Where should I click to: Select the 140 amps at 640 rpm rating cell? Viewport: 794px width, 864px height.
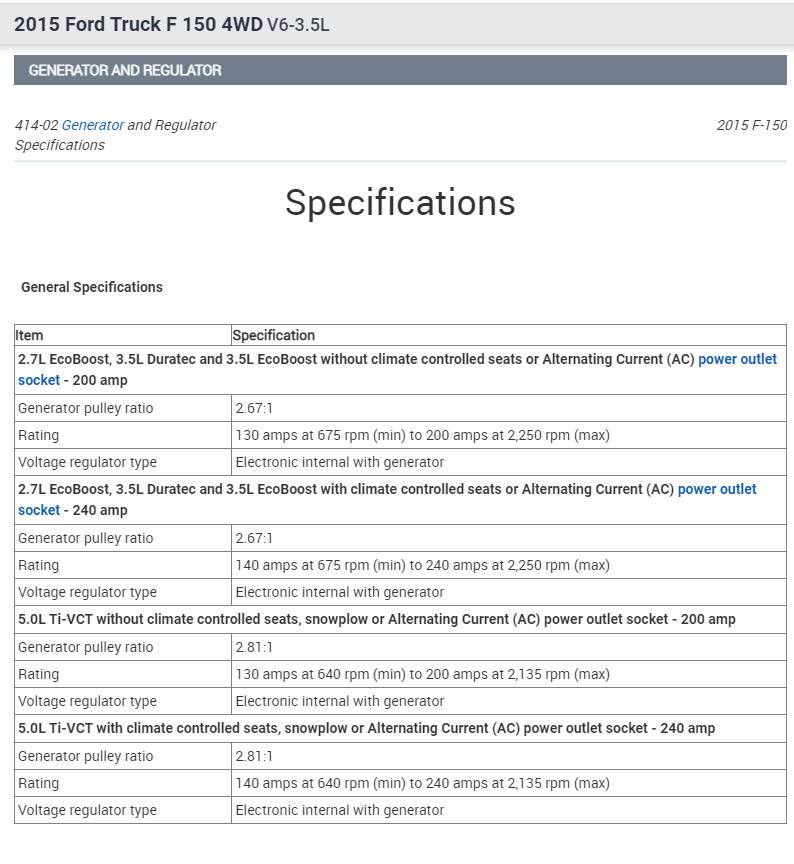click(x=422, y=783)
